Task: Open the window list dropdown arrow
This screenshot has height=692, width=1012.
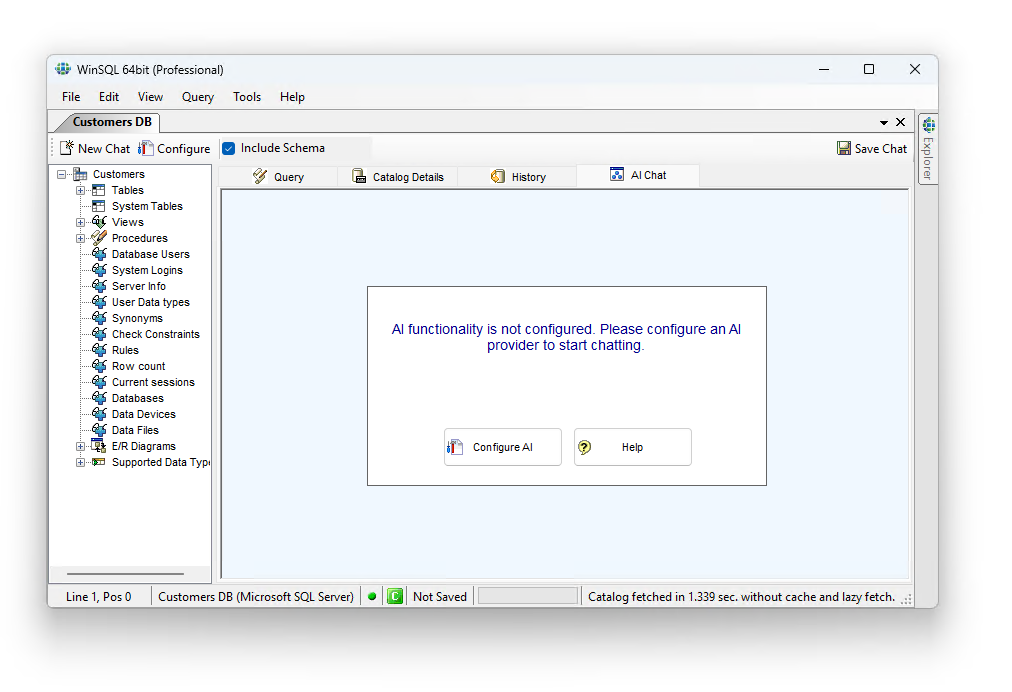Action: pos(884,123)
